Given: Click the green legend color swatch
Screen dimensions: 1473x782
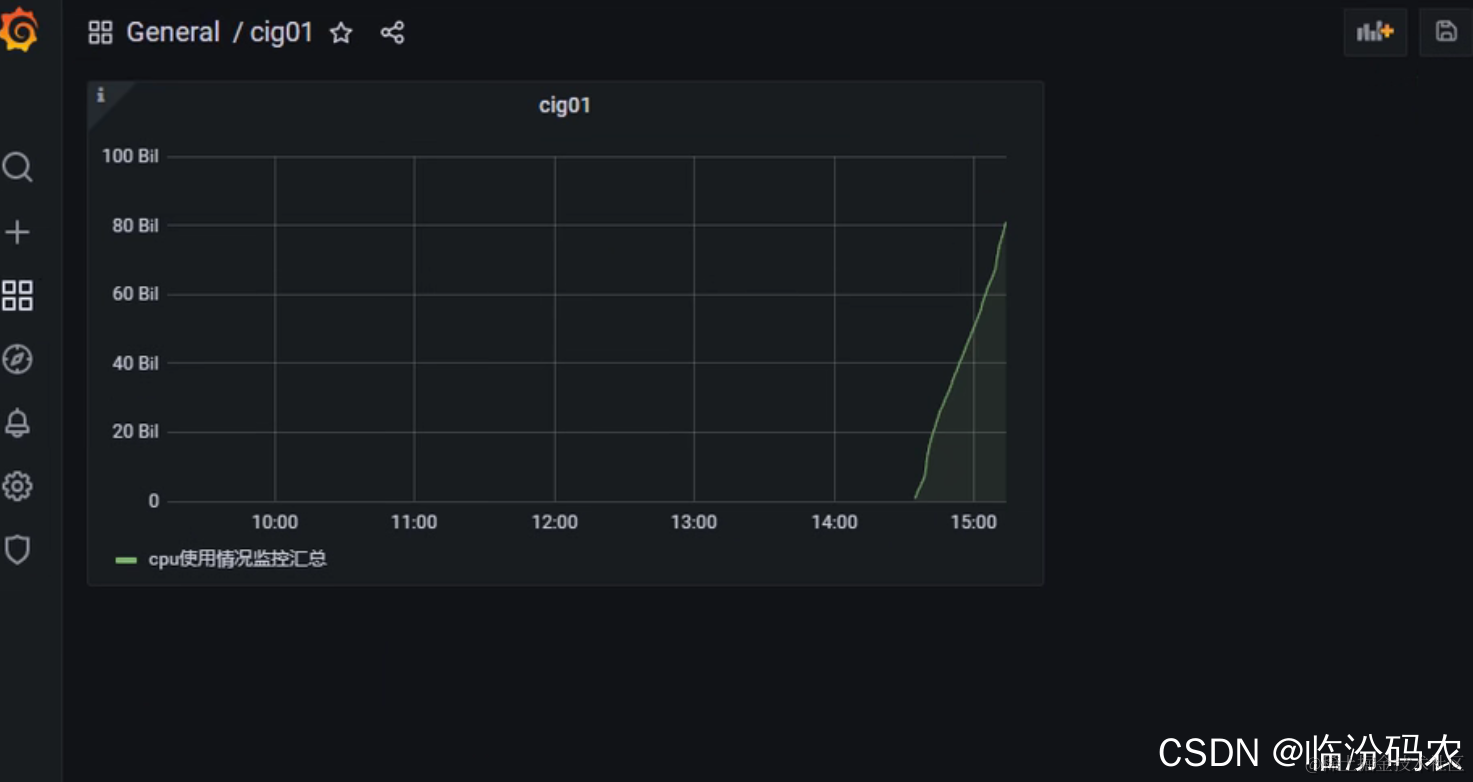Looking at the screenshot, I should point(126,560).
